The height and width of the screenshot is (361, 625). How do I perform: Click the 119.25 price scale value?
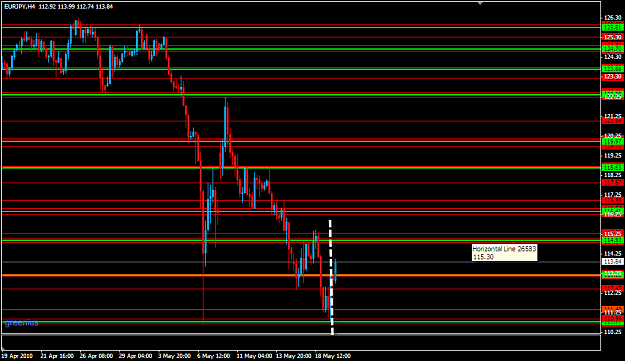(x=613, y=155)
